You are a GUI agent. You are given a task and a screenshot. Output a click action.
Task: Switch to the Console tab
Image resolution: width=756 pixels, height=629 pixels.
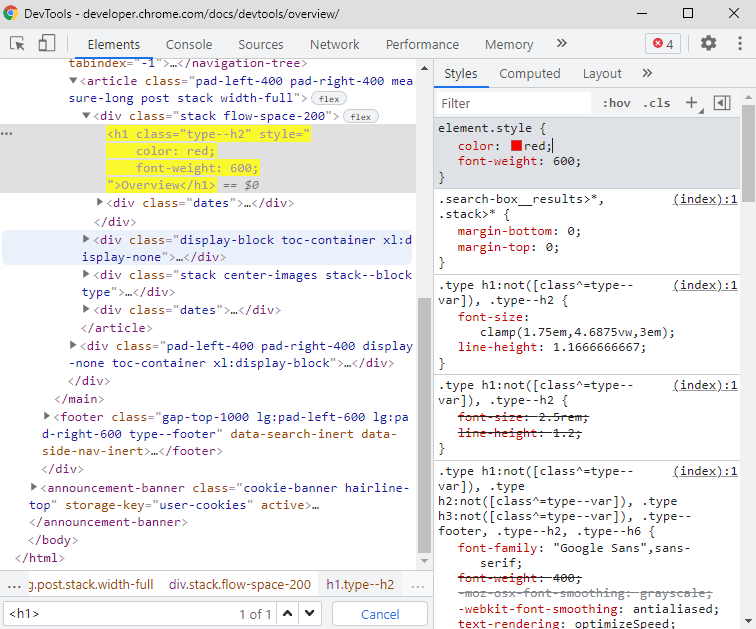click(189, 44)
